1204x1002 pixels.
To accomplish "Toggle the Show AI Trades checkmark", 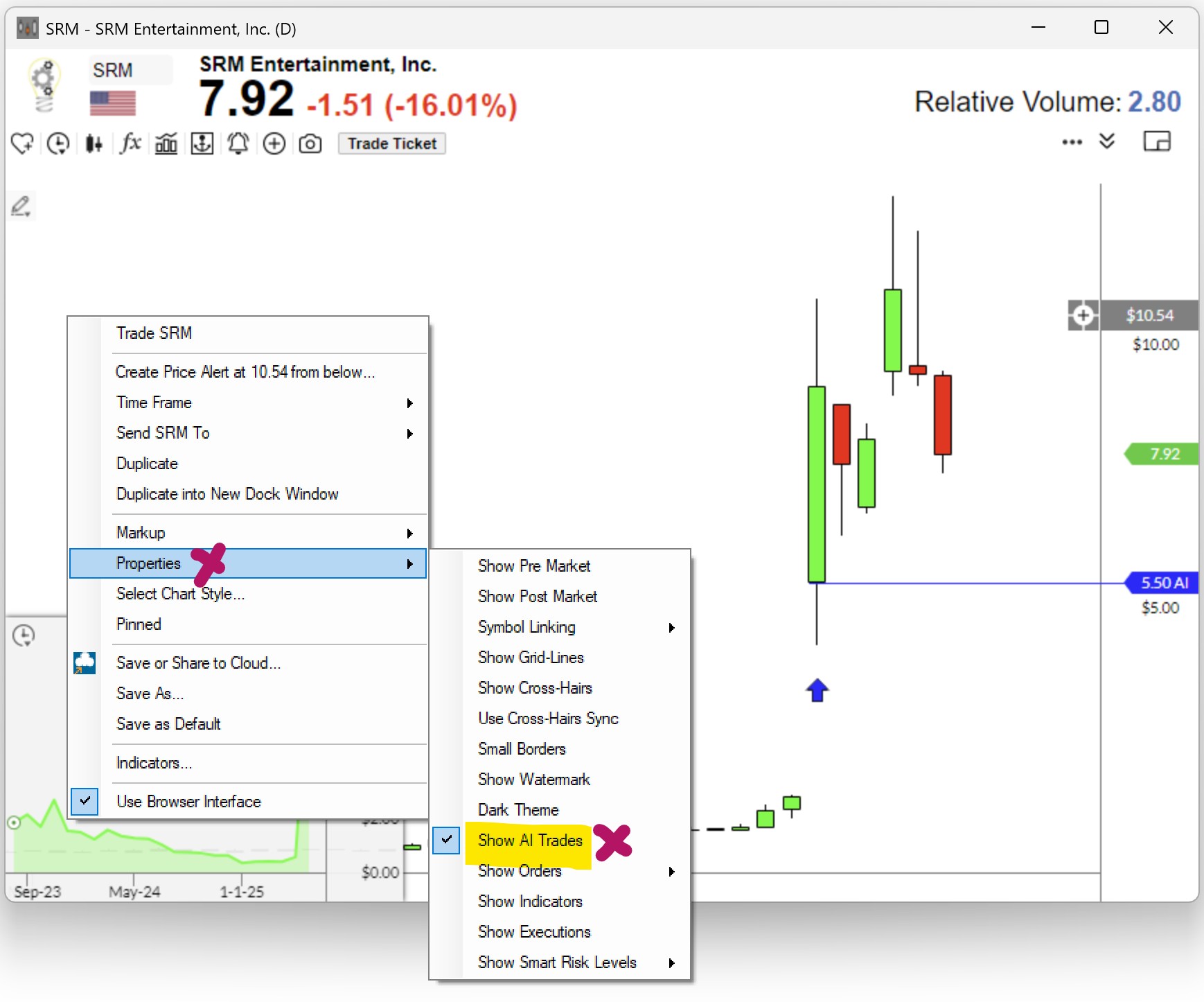I will point(447,840).
